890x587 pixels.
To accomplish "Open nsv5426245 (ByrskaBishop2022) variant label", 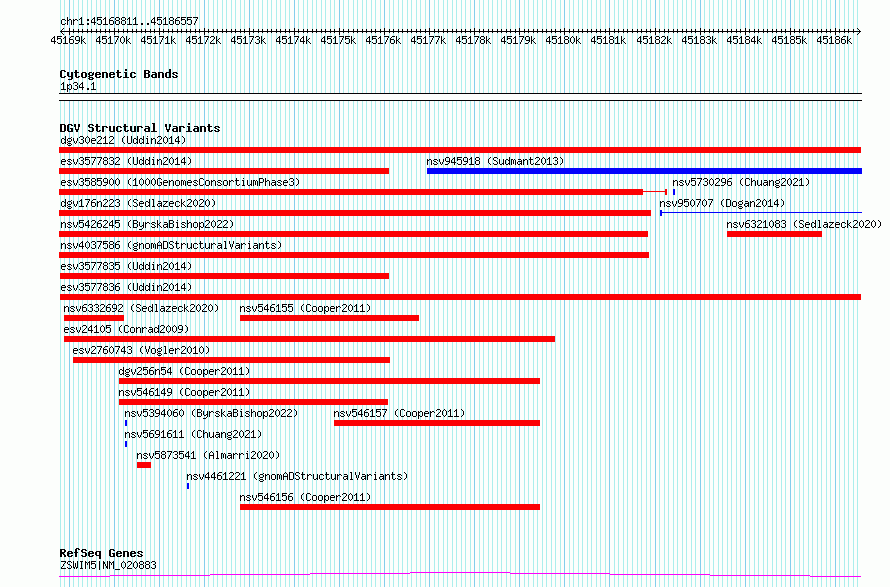I will (147, 224).
